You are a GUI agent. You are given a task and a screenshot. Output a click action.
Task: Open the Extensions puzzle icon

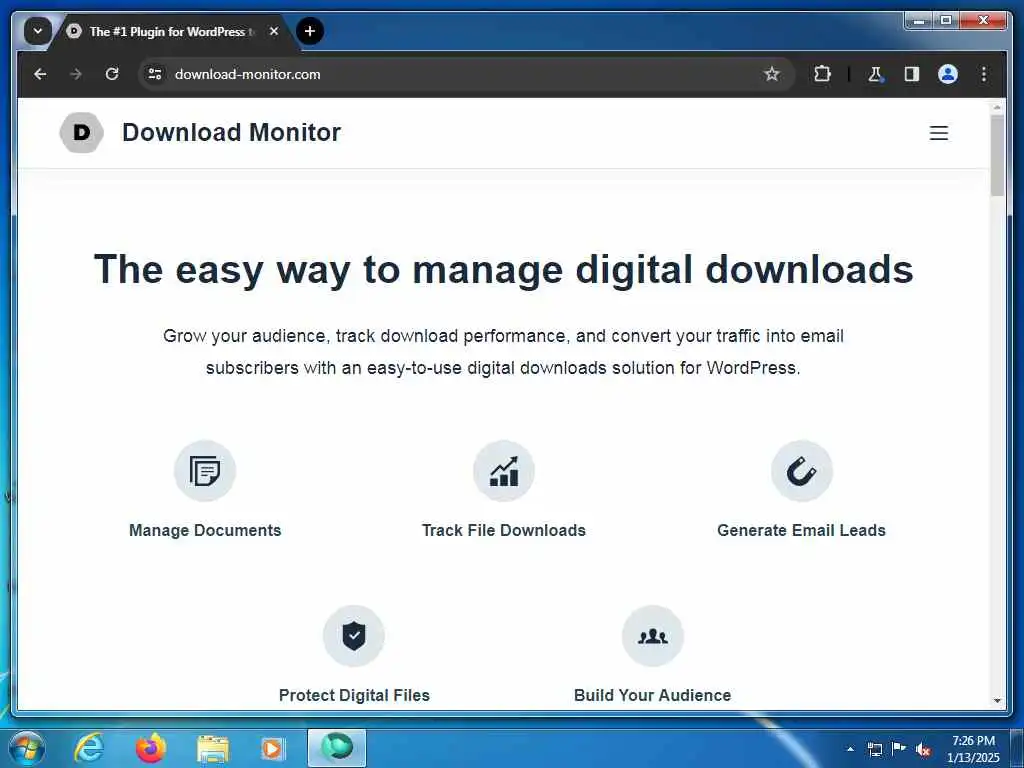pyautogui.click(x=822, y=74)
